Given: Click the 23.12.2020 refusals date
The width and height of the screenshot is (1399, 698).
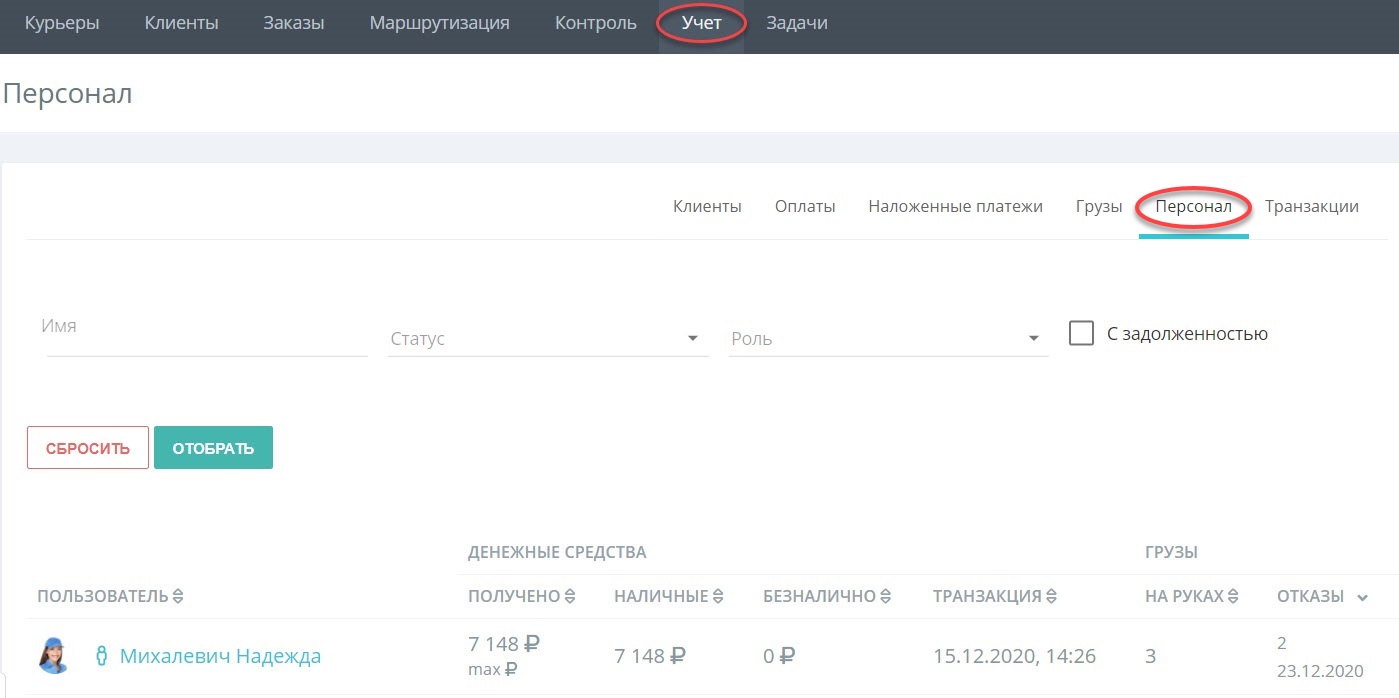Looking at the screenshot, I should tap(1320, 670).
